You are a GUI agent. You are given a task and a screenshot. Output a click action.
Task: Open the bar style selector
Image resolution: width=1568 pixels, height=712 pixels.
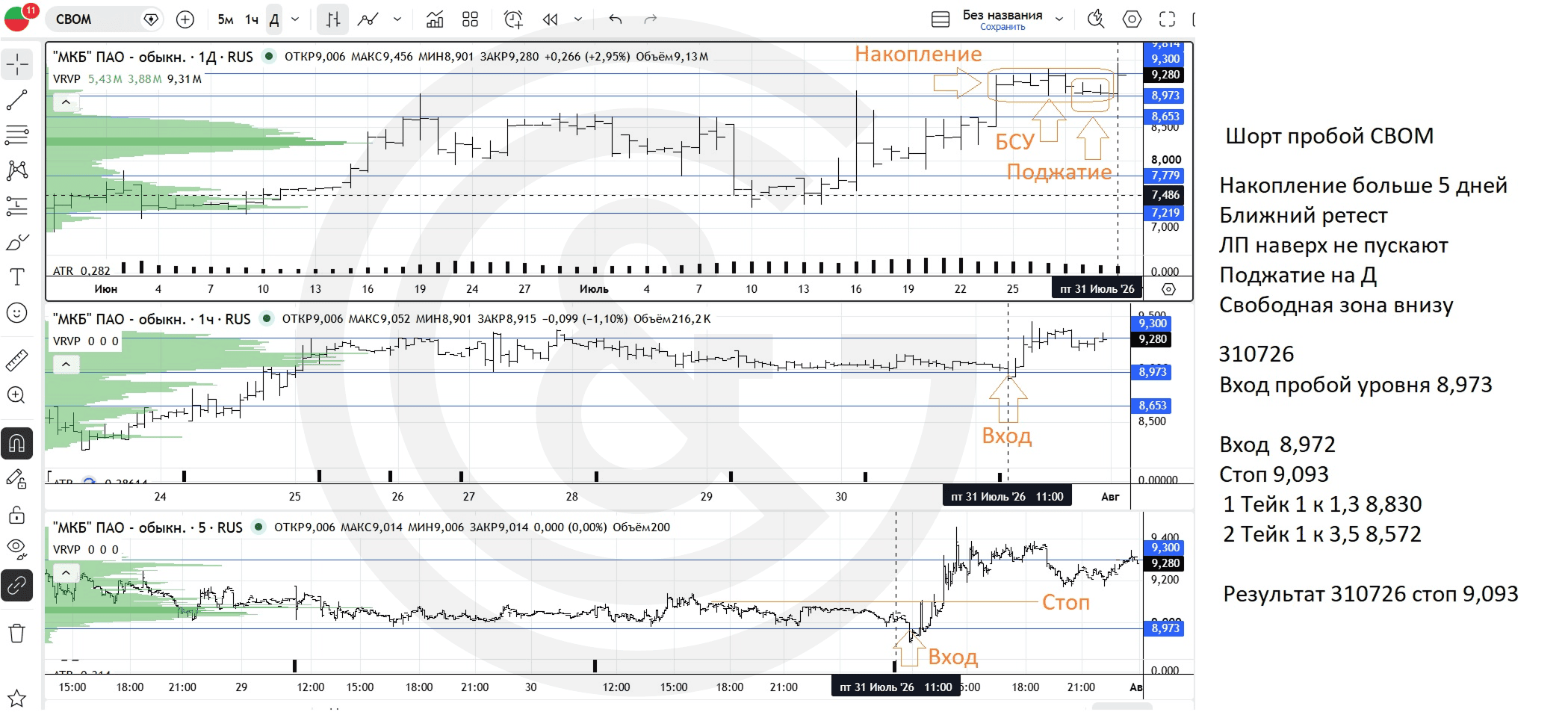click(332, 19)
